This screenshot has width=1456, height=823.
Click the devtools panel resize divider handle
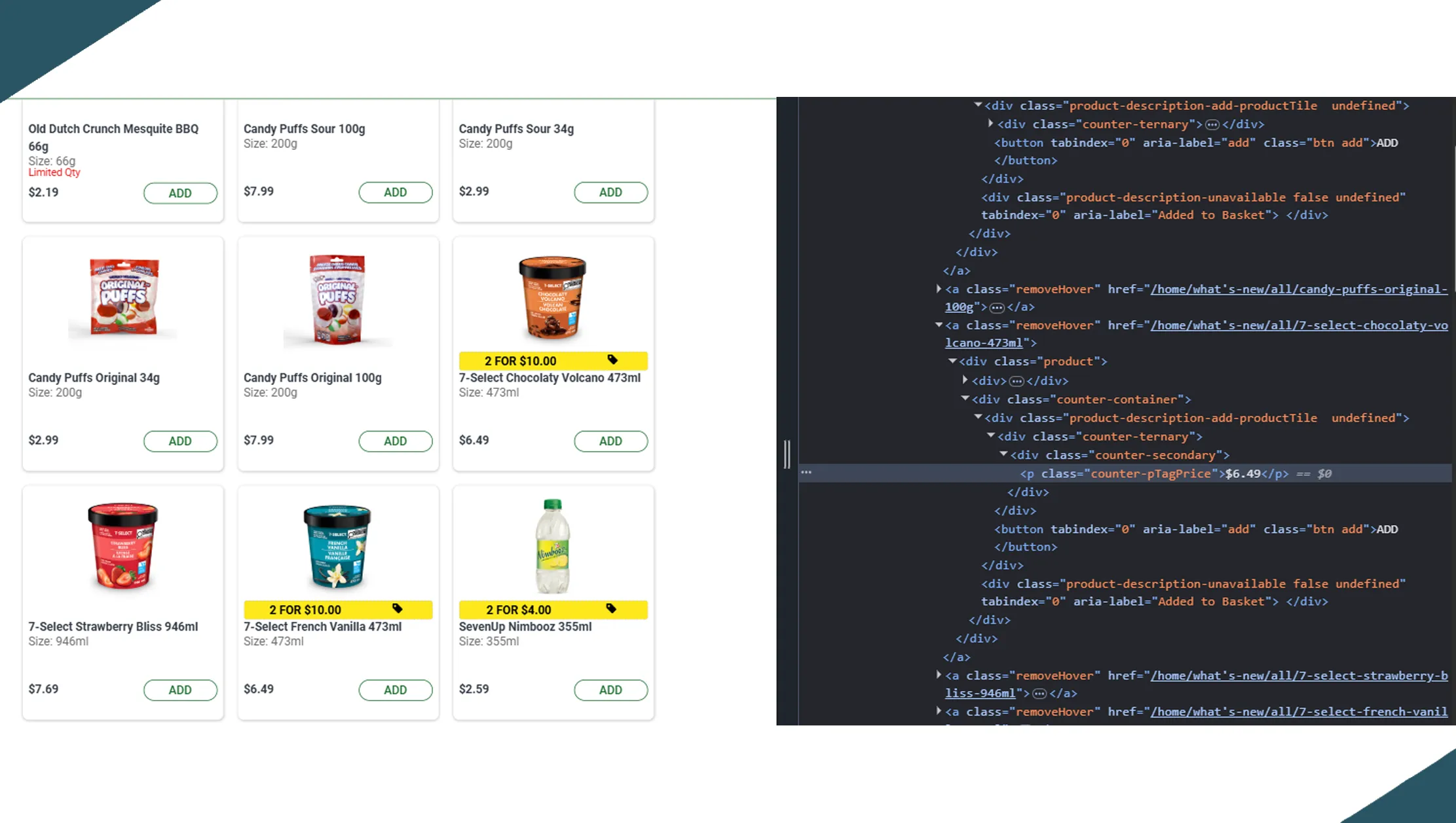(x=787, y=454)
